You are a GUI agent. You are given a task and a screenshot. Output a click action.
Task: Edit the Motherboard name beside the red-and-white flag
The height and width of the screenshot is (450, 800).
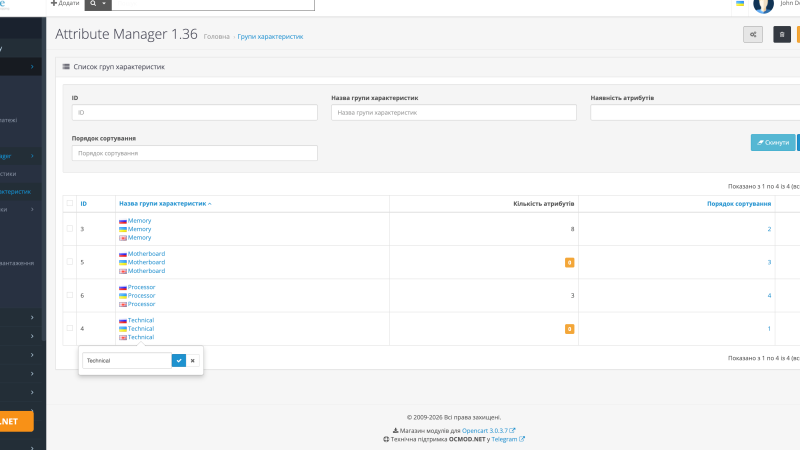(146, 271)
